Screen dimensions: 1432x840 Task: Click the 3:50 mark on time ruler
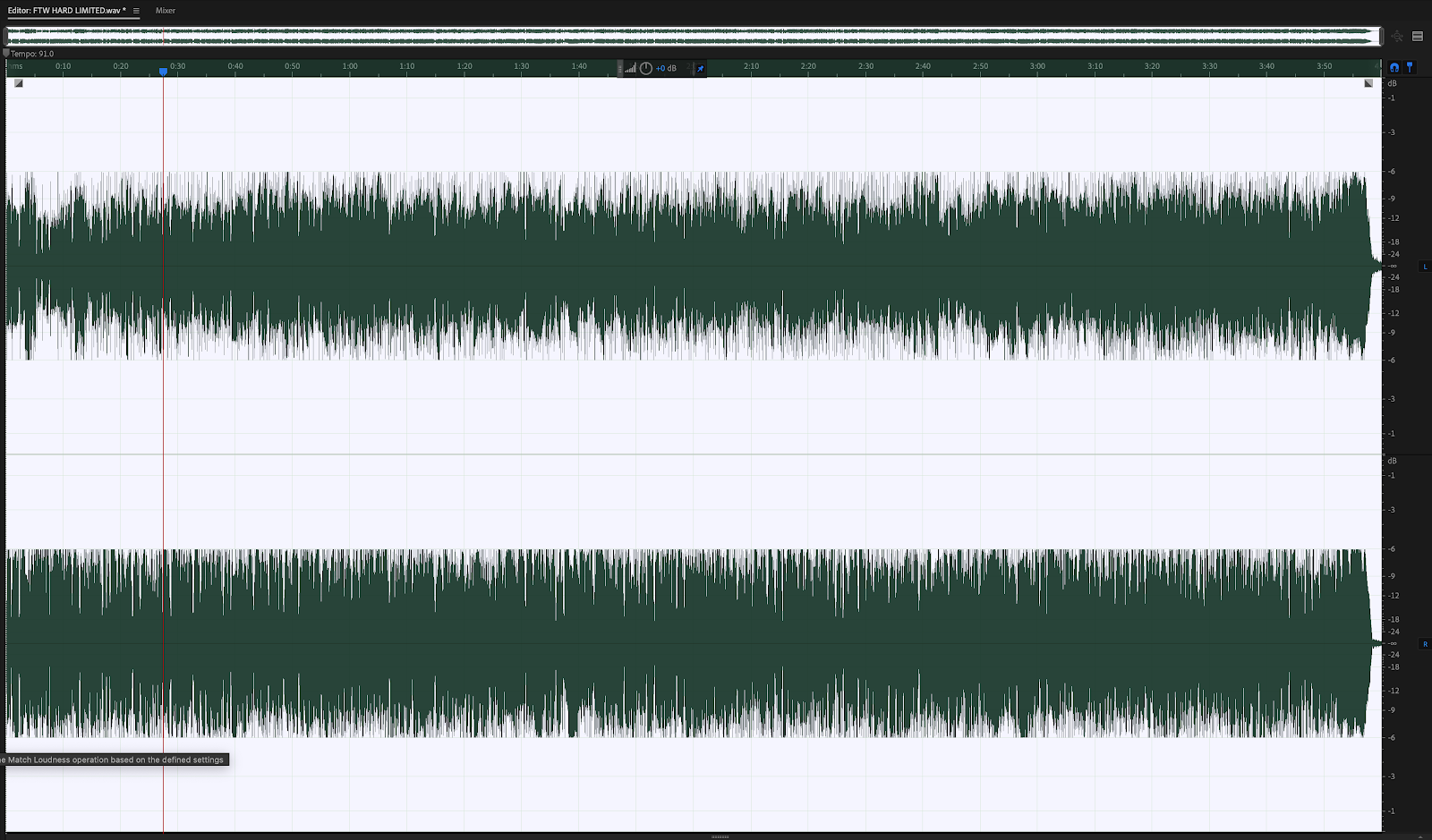click(x=1324, y=66)
